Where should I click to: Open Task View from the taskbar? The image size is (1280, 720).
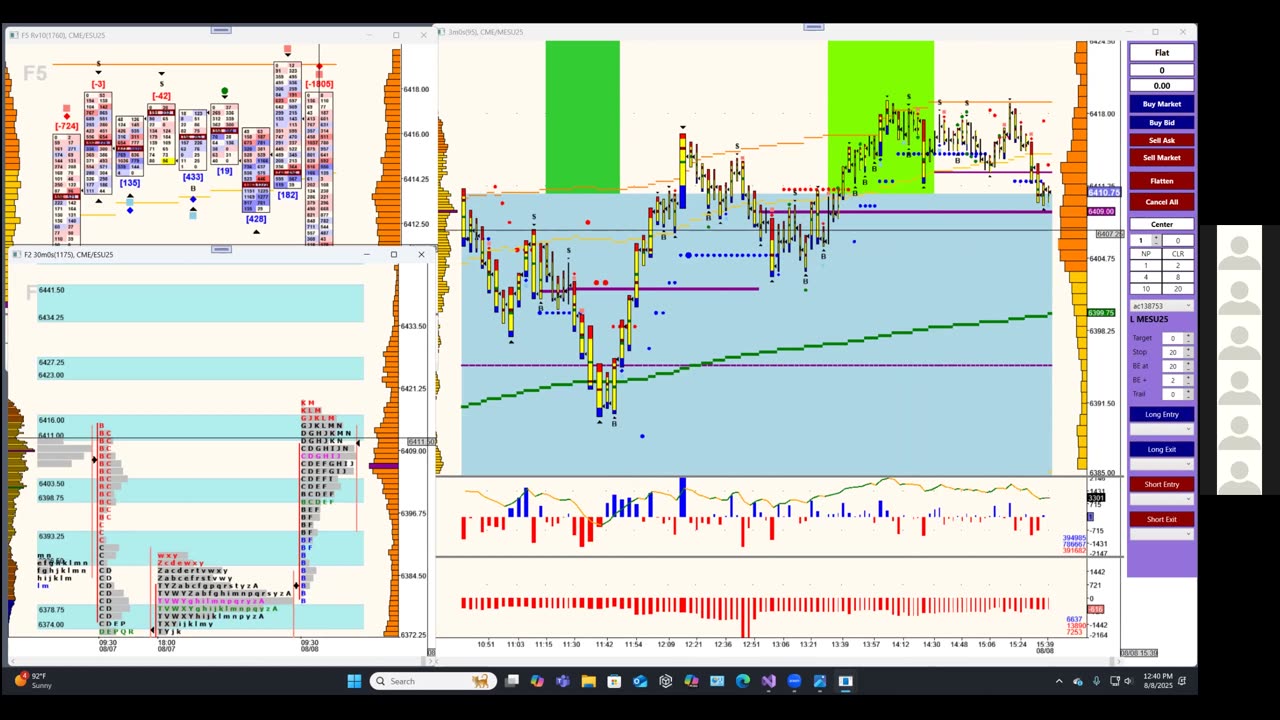[512, 681]
